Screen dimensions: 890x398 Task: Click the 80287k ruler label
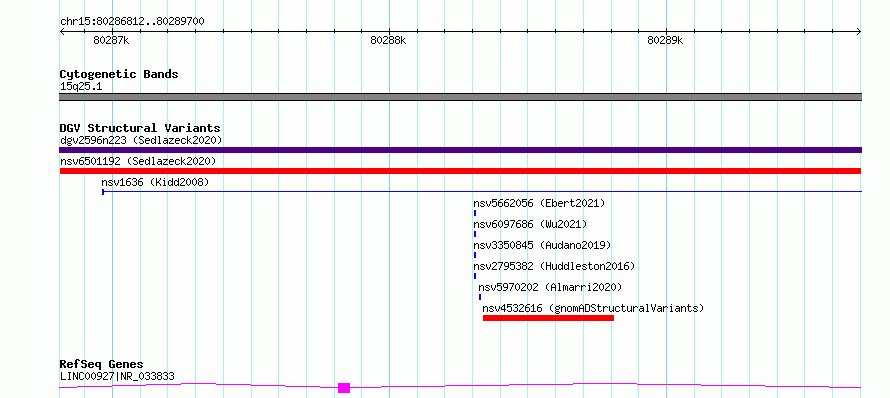click(x=111, y=40)
